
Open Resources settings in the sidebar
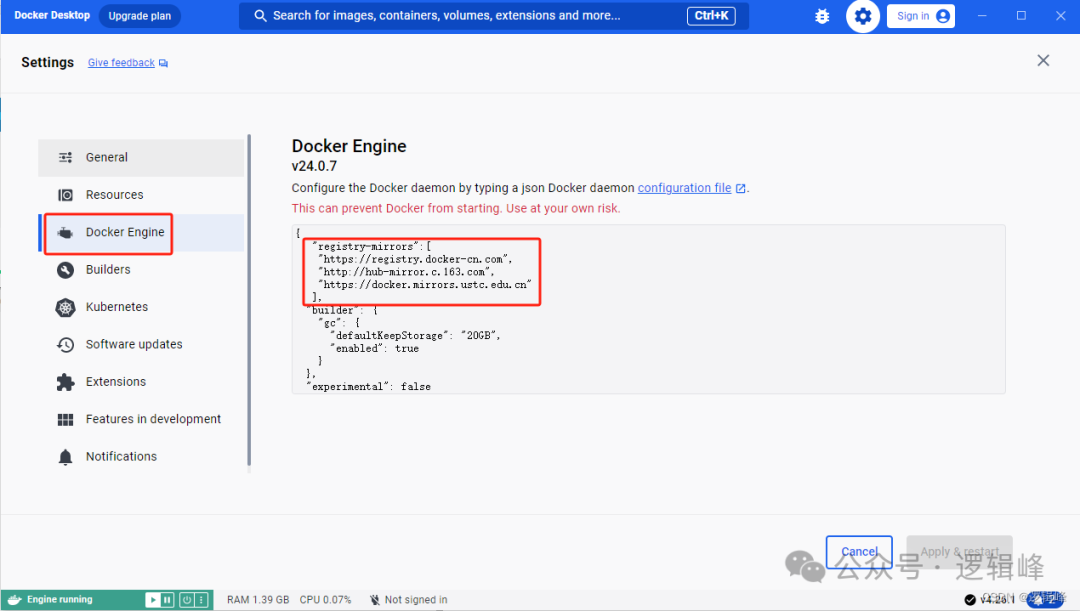click(x=112, y=194)
